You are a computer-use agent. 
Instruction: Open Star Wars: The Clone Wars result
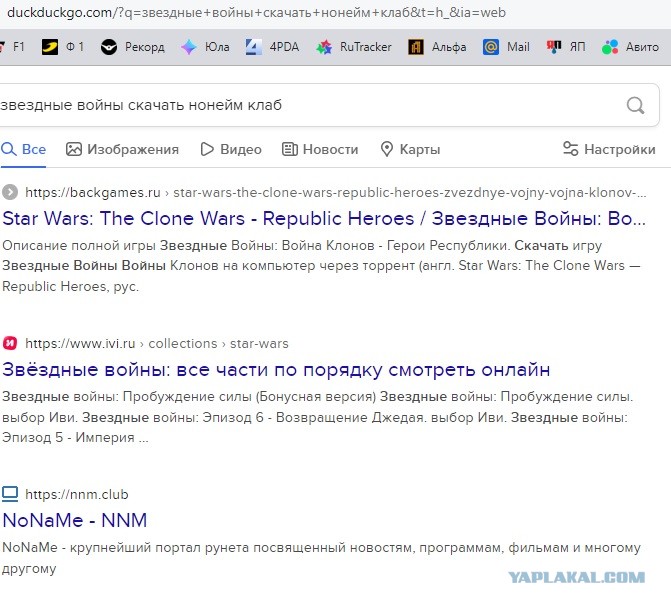324,219
